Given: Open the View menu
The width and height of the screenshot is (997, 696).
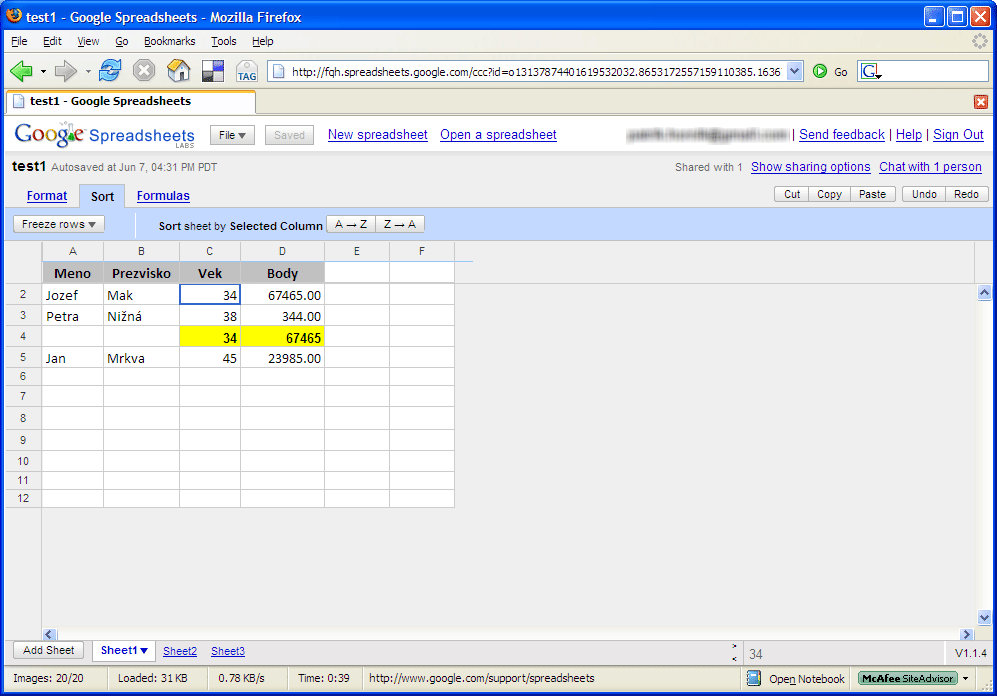Looking at the screenshot, I should pyautogui.click(x=88, y=41).
